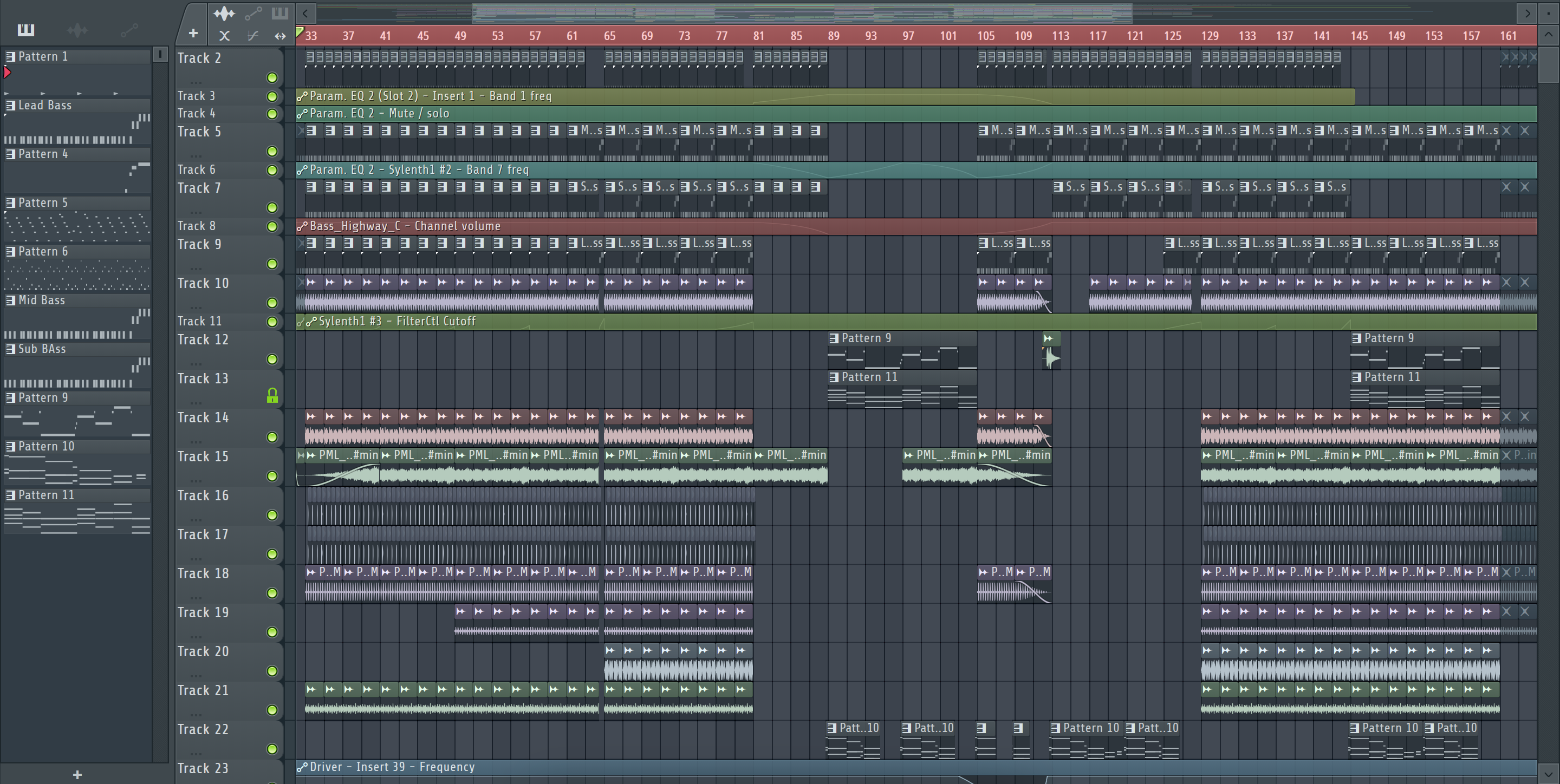Mute Track 10 with its green light

click(272, 303)
